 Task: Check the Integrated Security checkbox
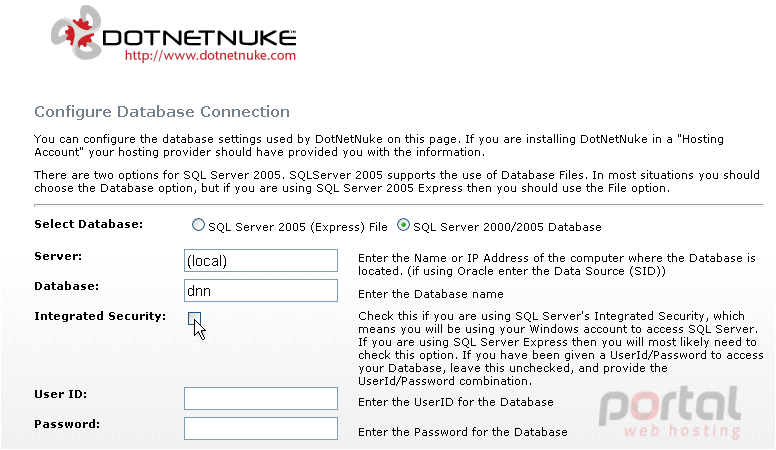[194, 318]
